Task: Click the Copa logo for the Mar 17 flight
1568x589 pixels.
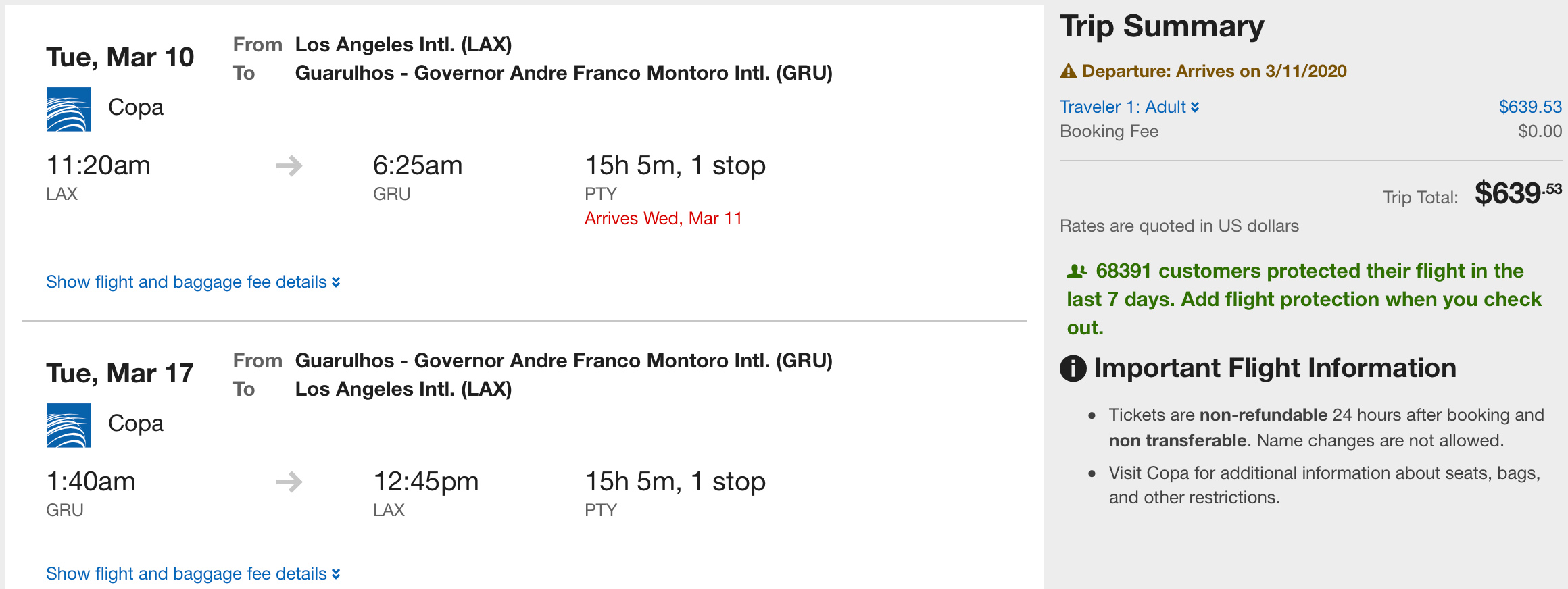Action: [x=68, y=426]
